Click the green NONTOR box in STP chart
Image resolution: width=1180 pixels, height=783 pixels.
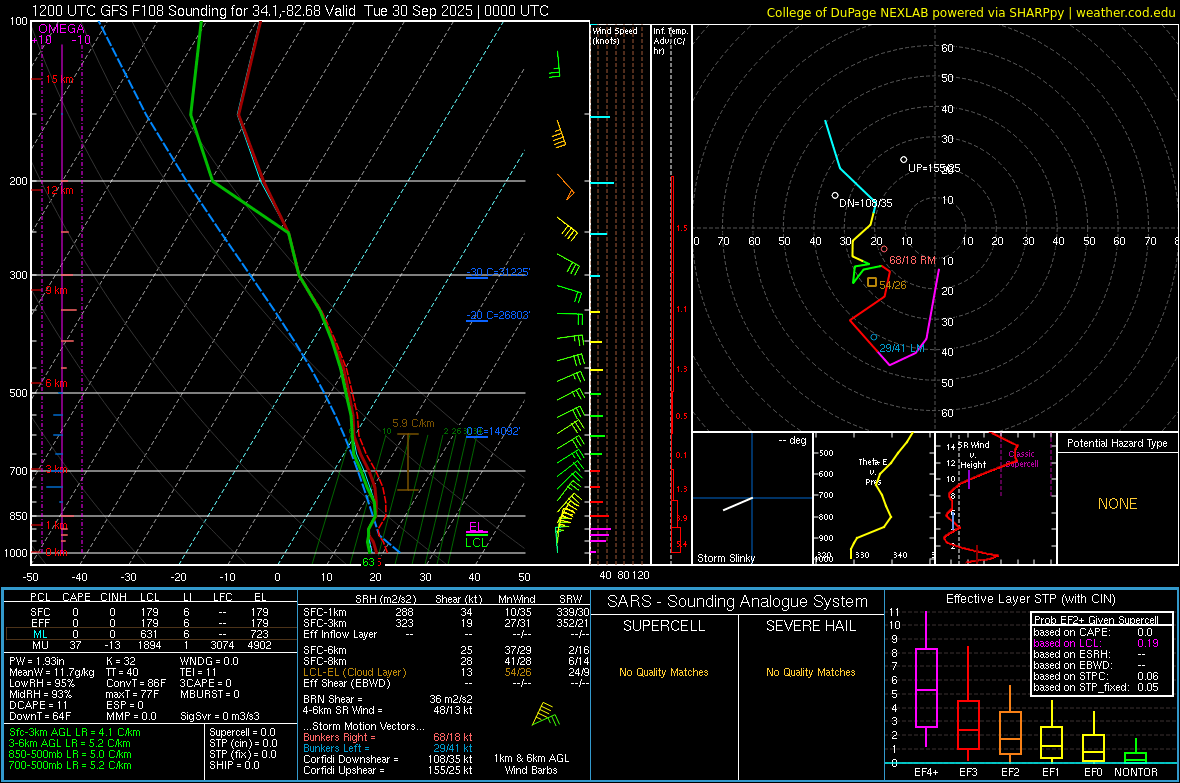point(1136,757)
